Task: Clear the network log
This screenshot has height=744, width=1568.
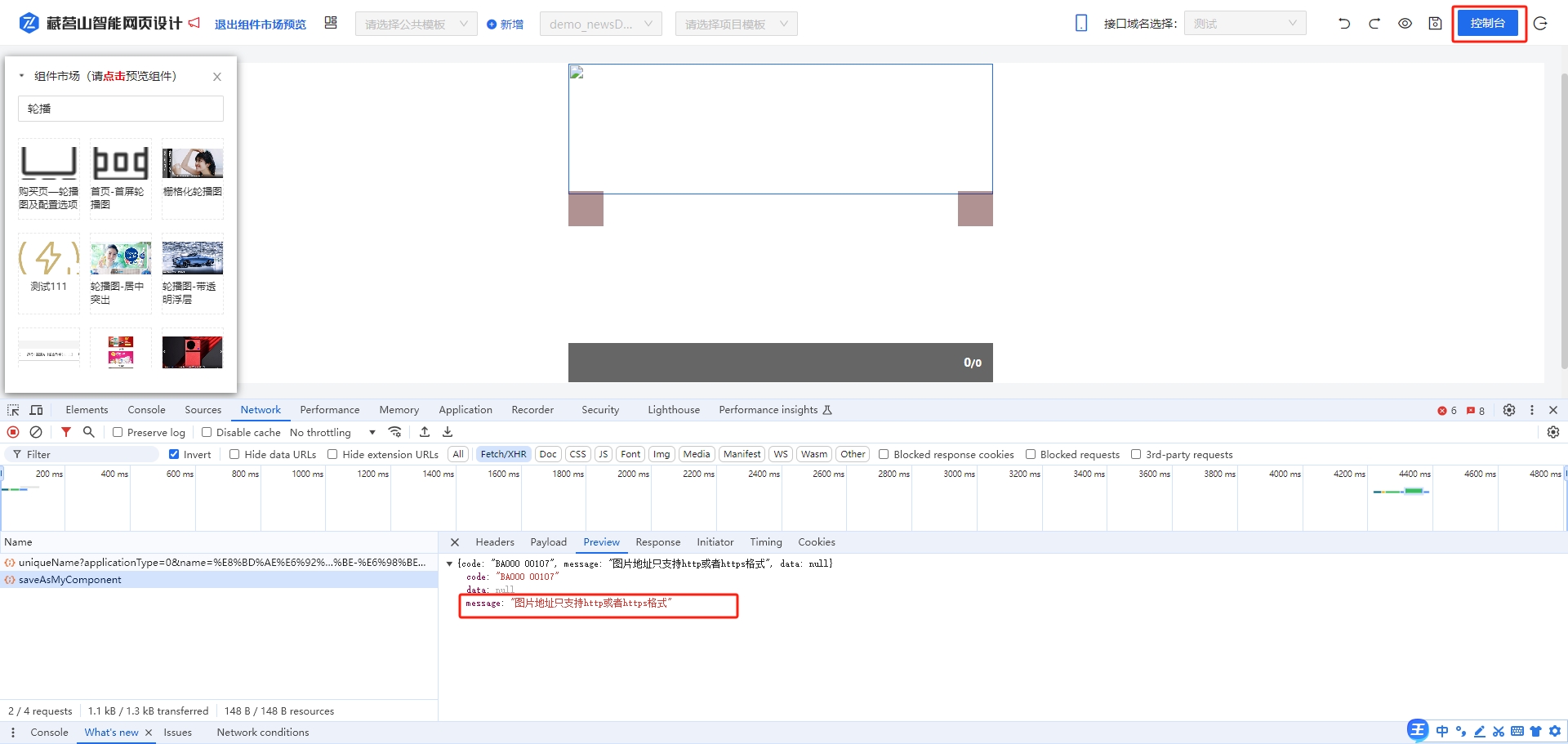Action: 36,432
